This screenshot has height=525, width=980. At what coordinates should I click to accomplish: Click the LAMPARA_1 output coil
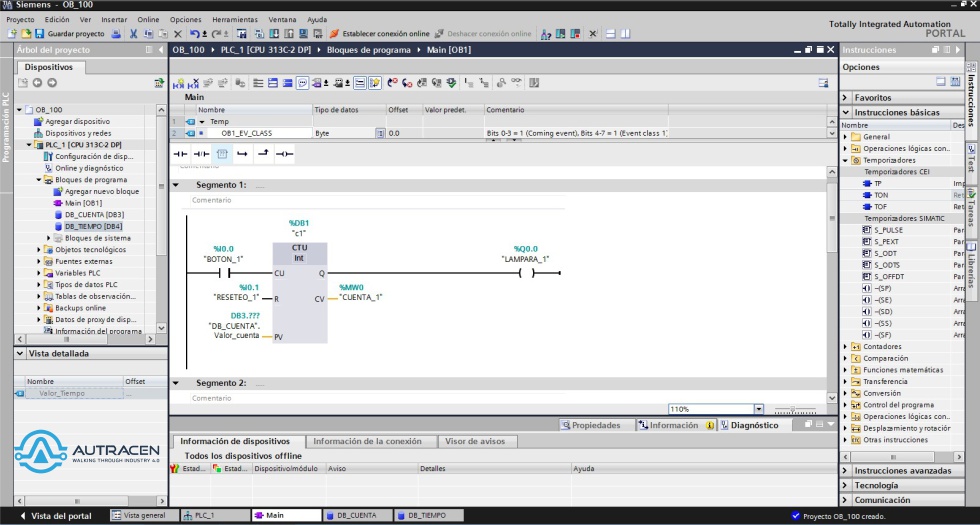click(x=528, y=273)
